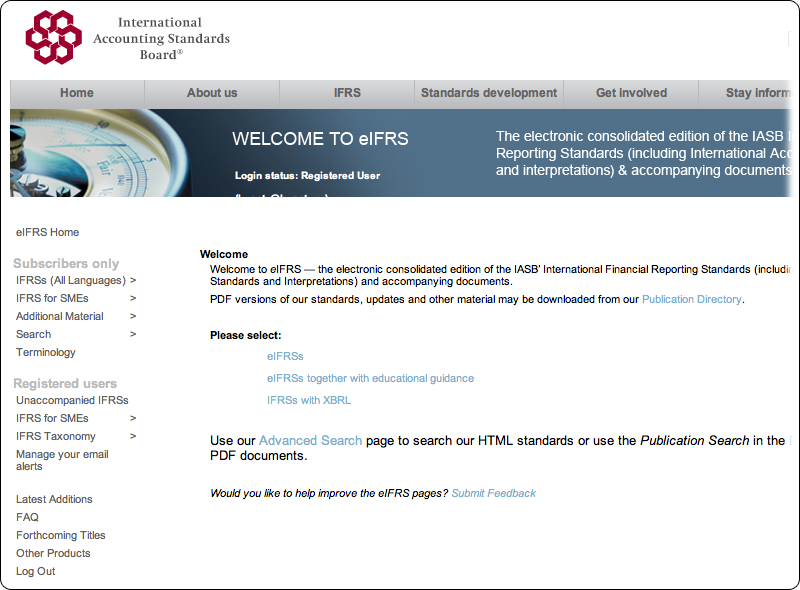Open the Terminology sidebar link
Screen dimensions: 800x590
click(46, 352)
